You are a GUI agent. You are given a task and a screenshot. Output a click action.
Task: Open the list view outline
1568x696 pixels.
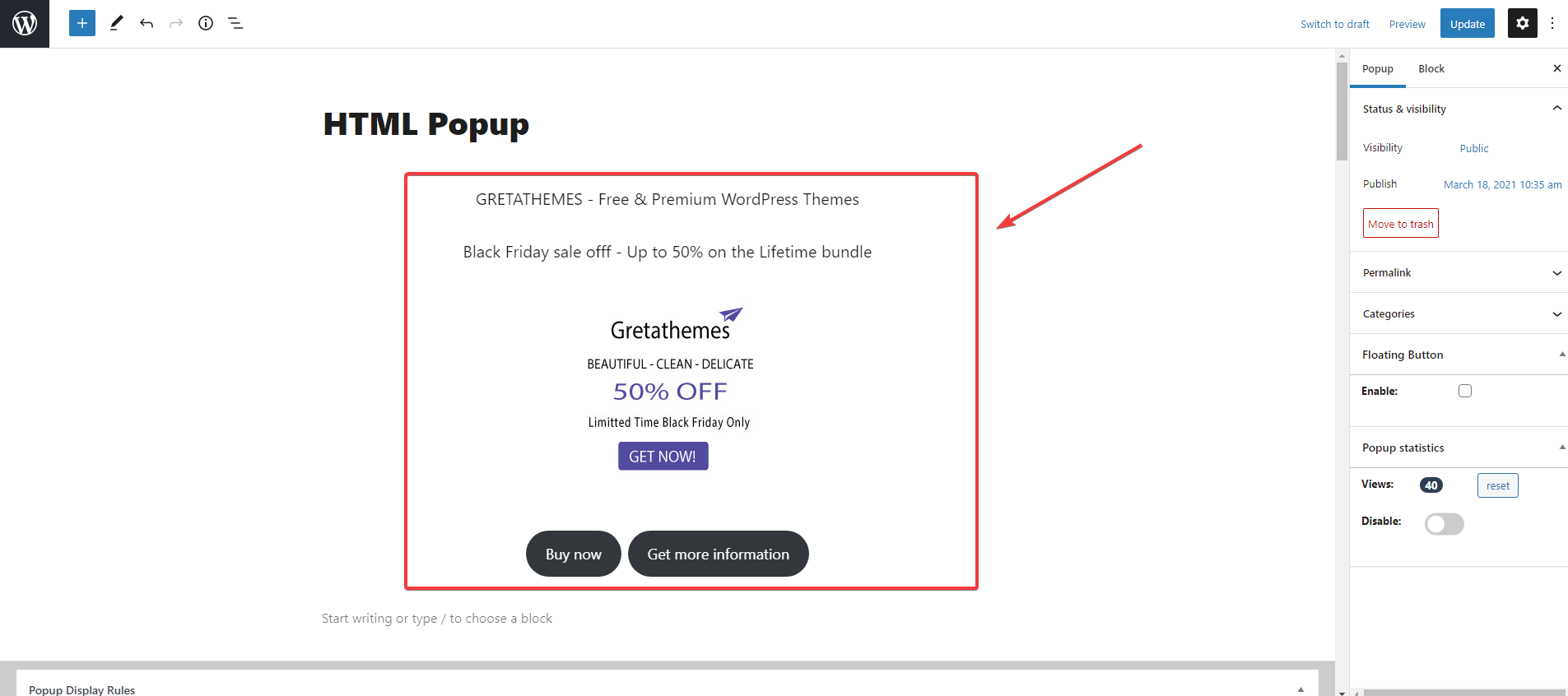point(235,23)
